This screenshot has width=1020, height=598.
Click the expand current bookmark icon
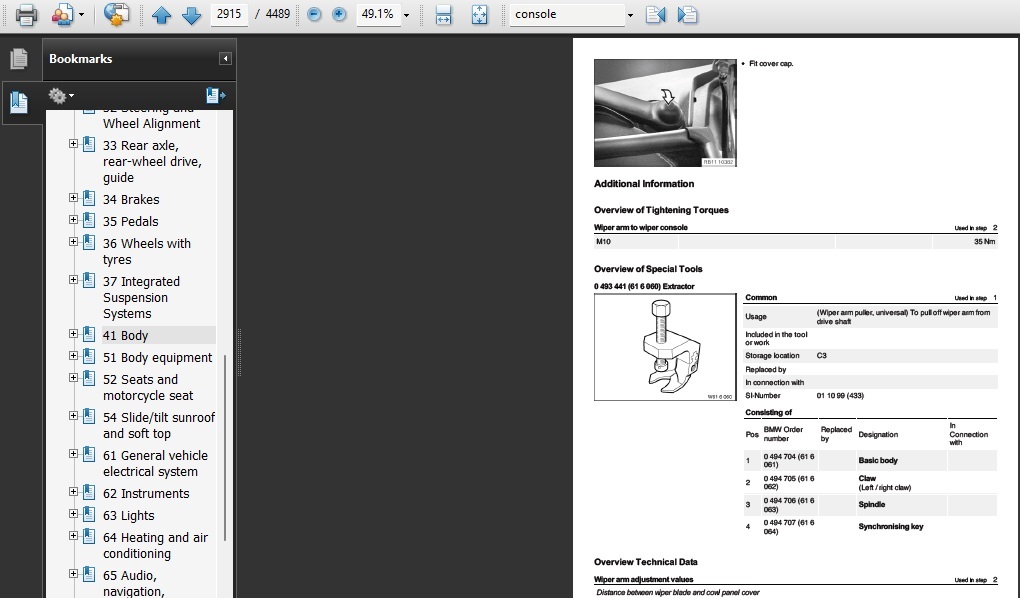[215, 96]
